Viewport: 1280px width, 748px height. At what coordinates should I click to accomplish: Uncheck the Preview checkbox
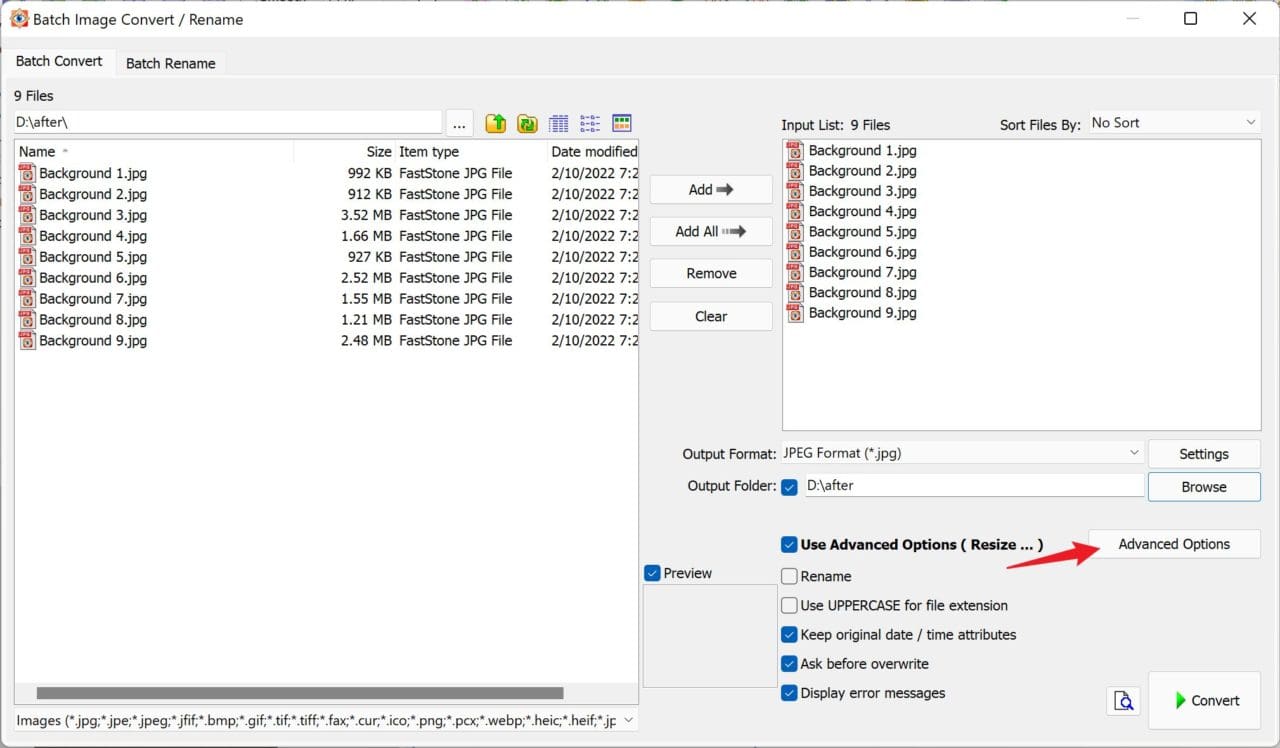tap(653, 573)
